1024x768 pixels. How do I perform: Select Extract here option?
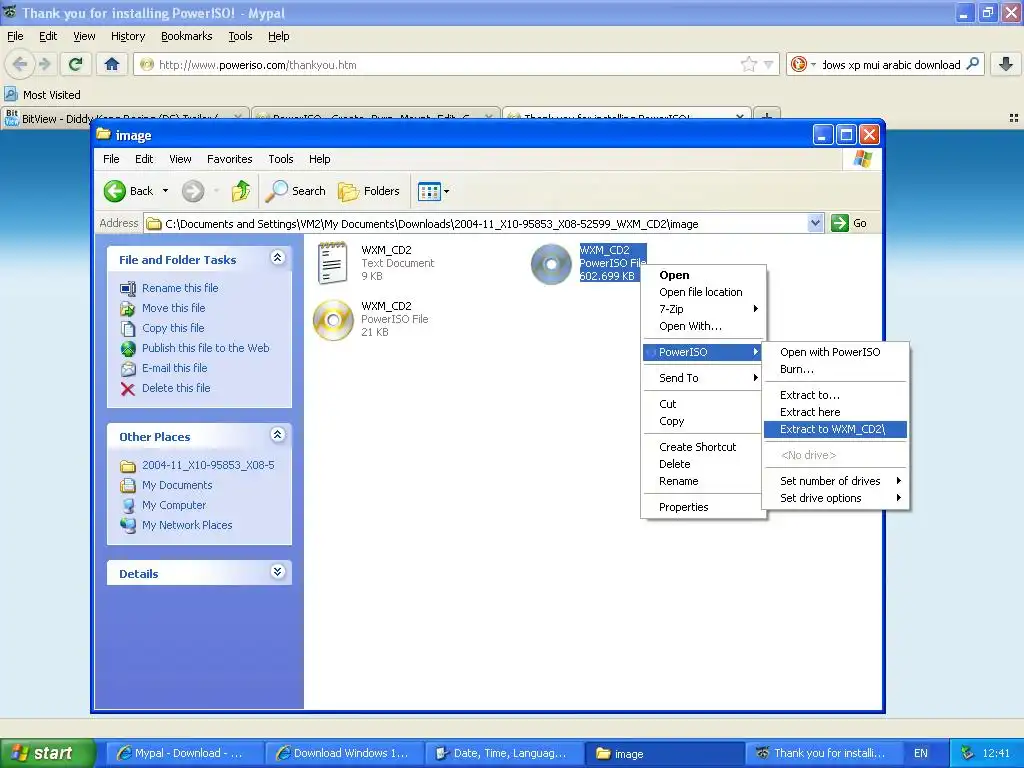pyautogui.click(x=835, y=412)
